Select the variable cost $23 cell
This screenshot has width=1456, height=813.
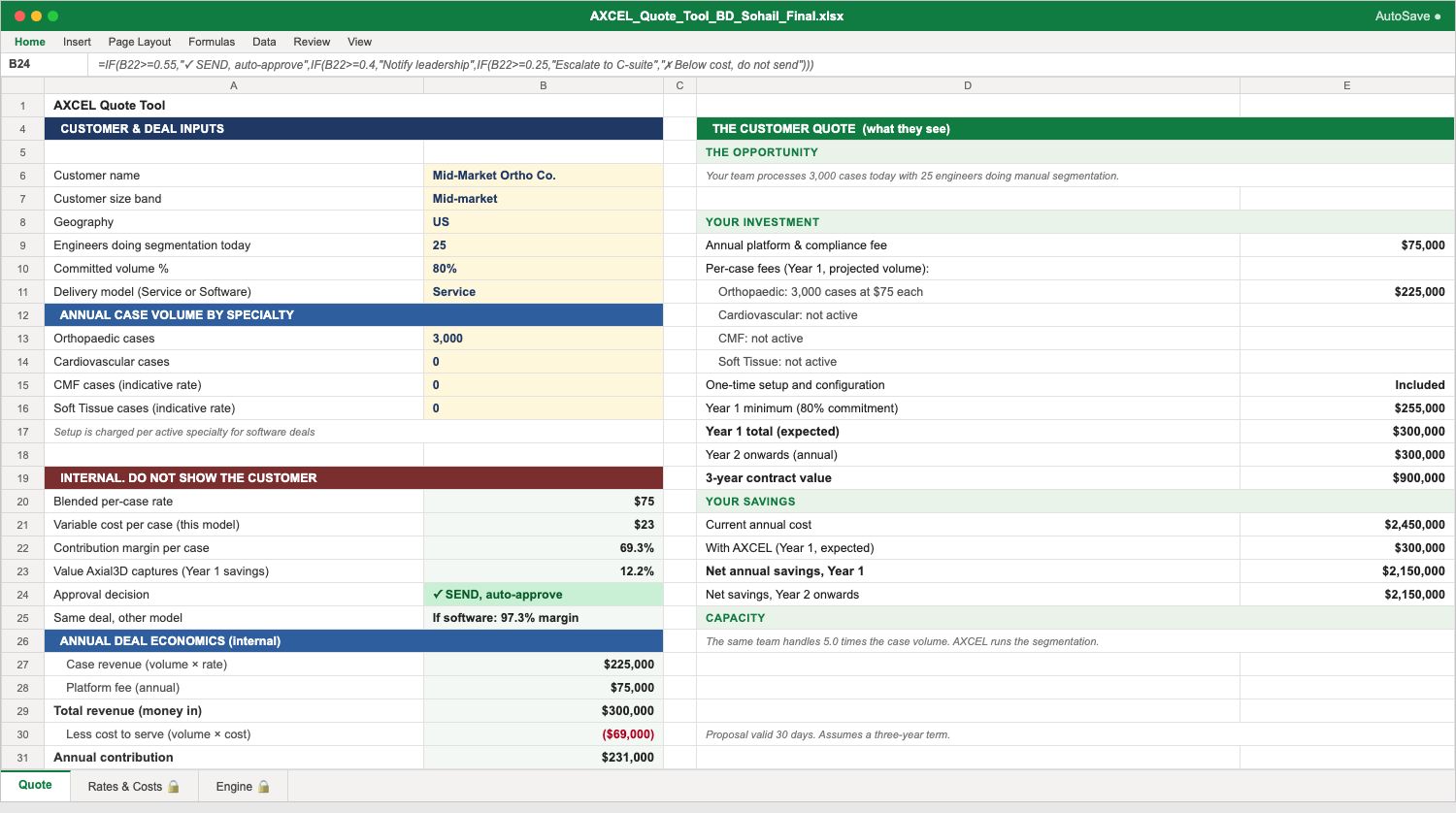point(544,525)
